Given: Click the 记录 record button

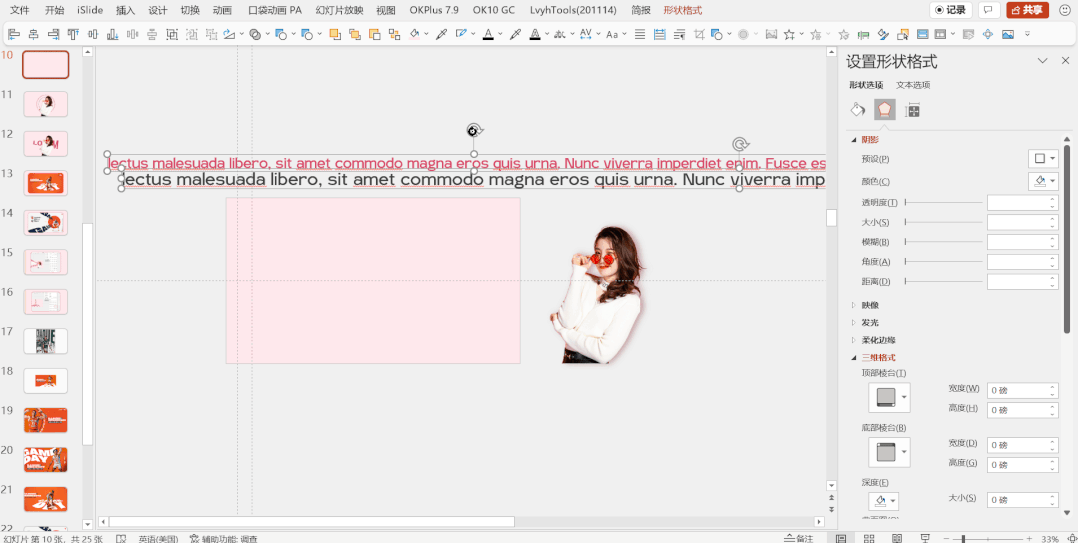Looking at the screenshot, I should pos(950,10).
